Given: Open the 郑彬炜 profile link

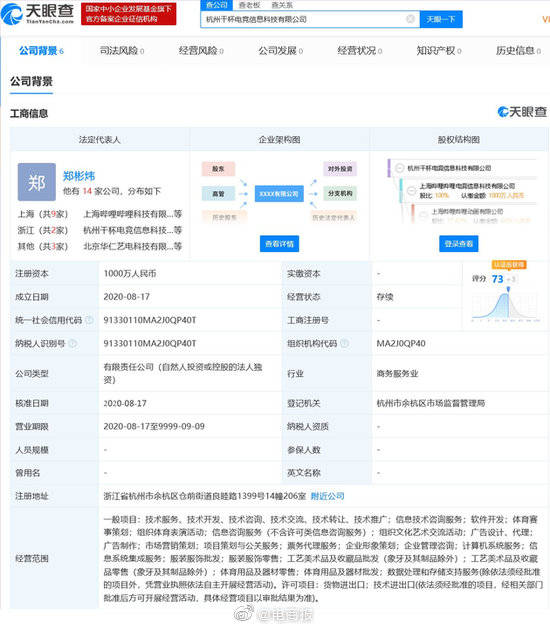Looking at the screenshot, I should [x=79, y=176].
